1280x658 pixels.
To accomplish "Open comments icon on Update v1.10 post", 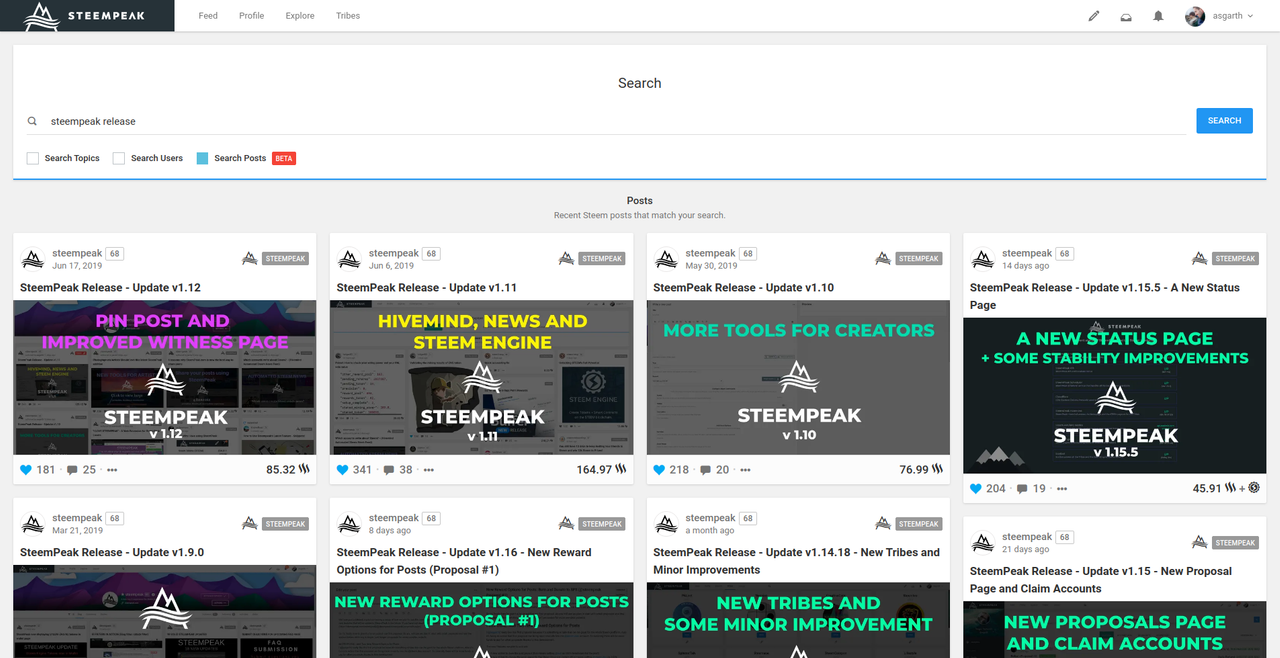I will click(x=706, y=470).
